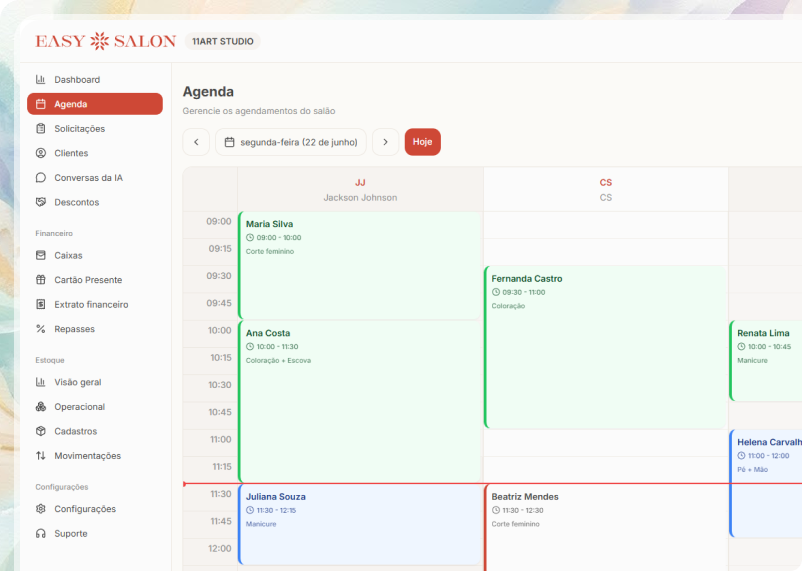Viewport: 802px width, 571px height.
Task: Open Juliana Souza Manicure appointment
Action: pyautogui.click(x=360, y=525)
